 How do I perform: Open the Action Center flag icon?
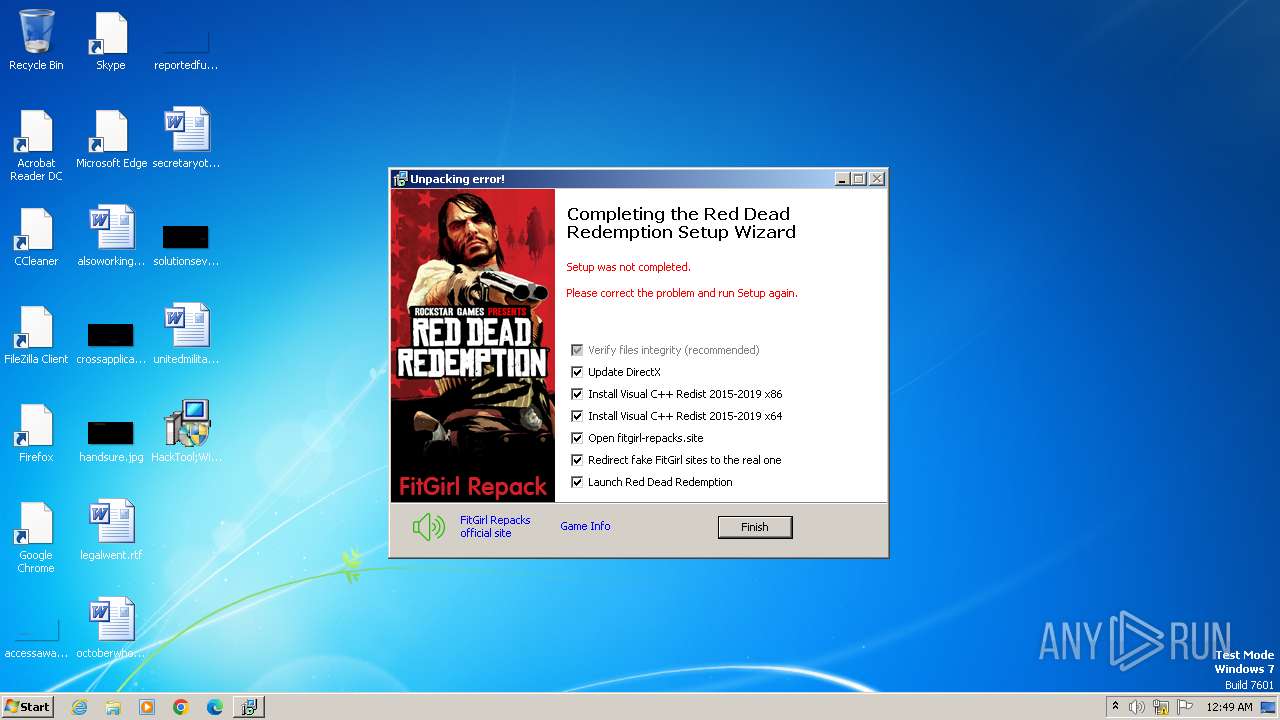(x=1185, y=707)
